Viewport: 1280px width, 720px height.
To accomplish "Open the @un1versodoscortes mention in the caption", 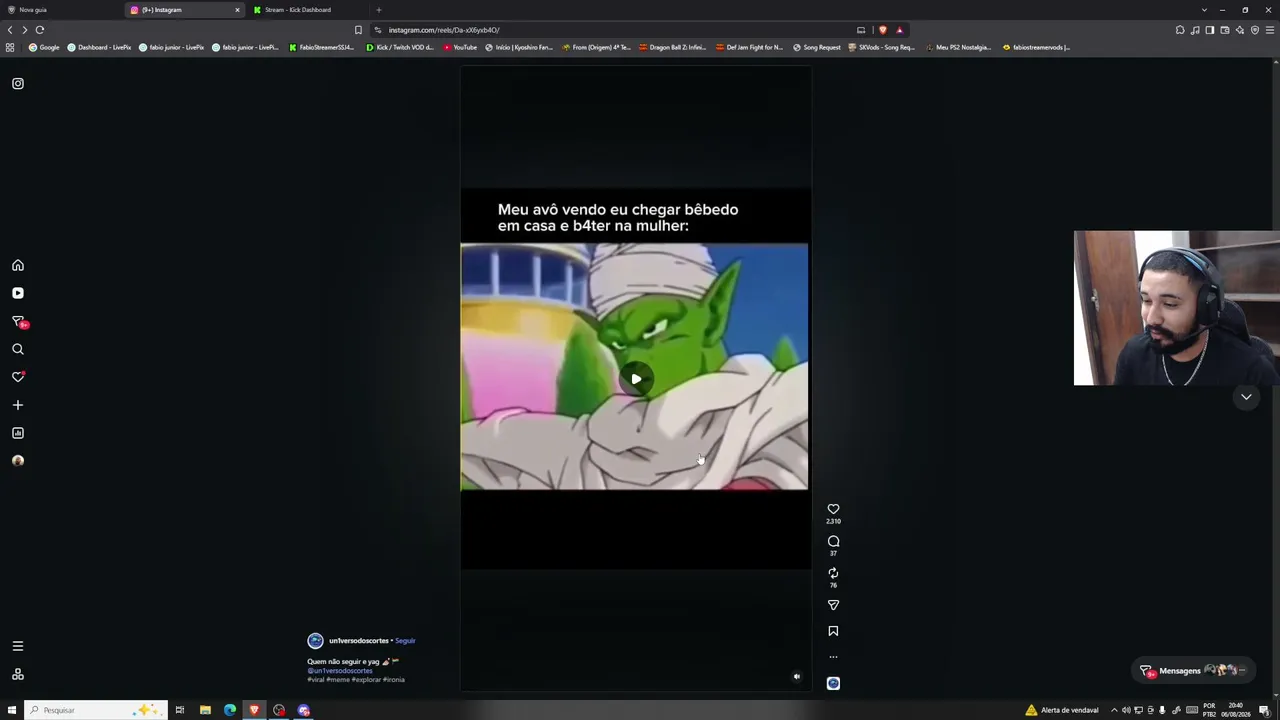I will [x=340, y=671].
